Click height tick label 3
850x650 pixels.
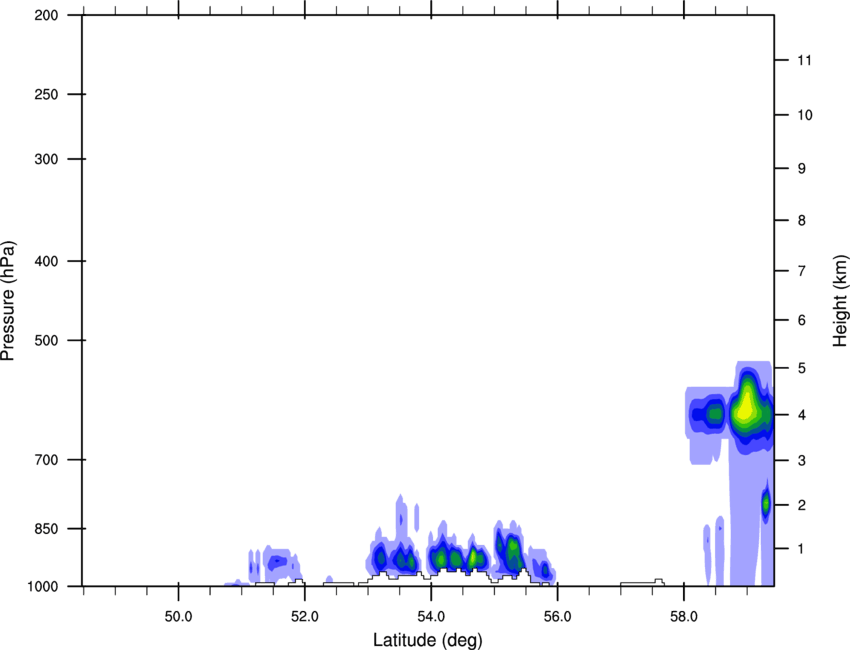click(801, 461)
